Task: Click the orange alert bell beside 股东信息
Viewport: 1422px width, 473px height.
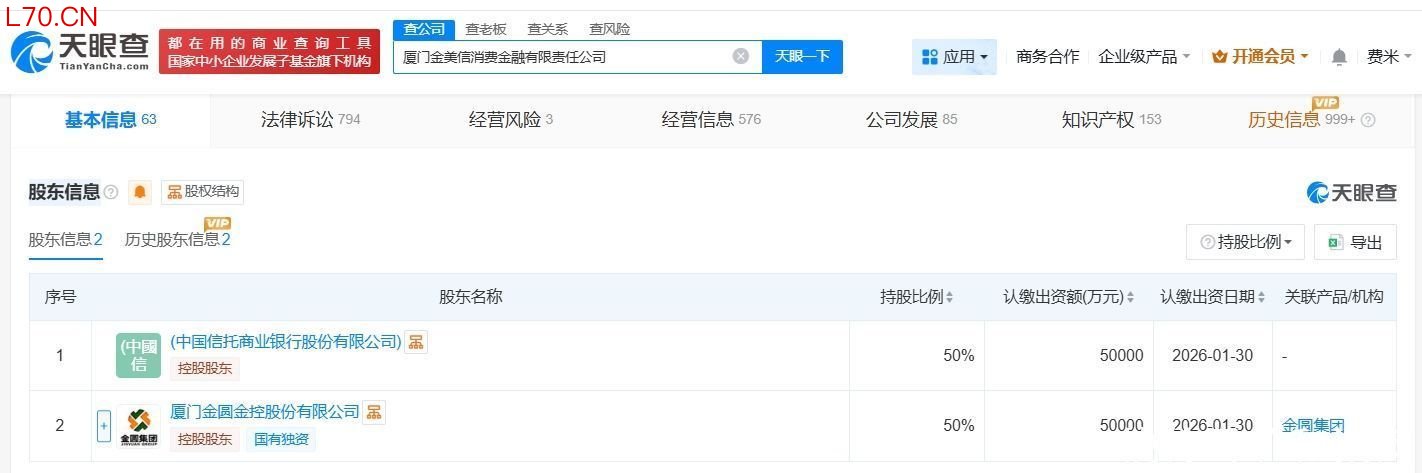Action: (x=140, y=192)
